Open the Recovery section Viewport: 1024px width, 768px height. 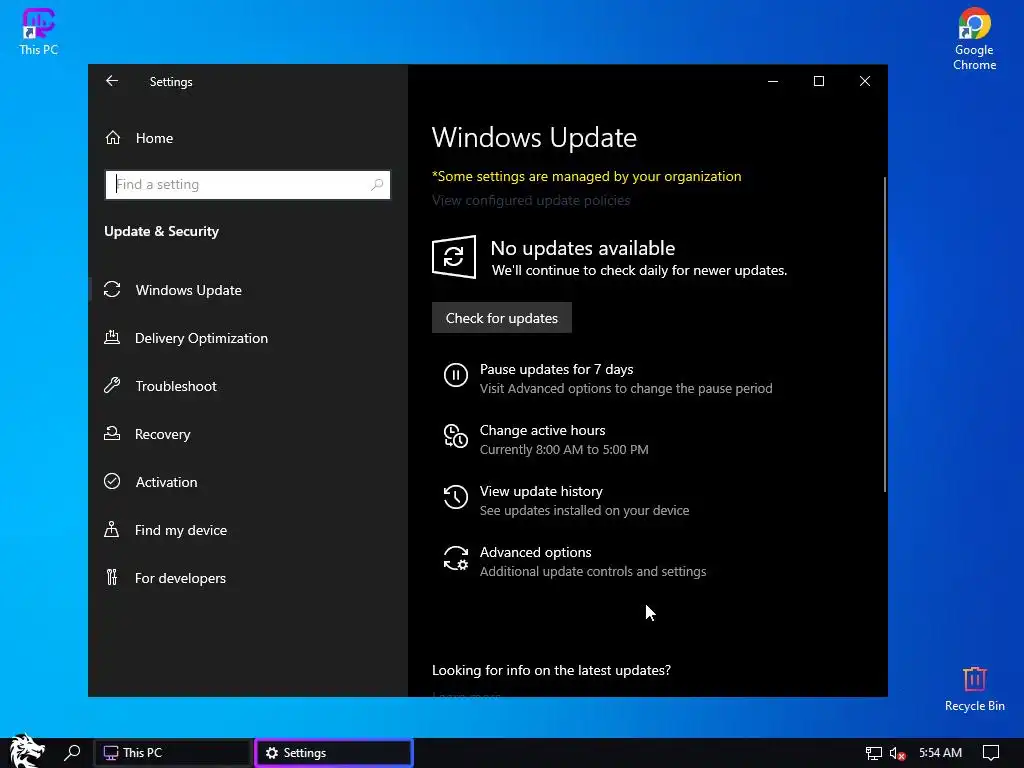(163, 434)
